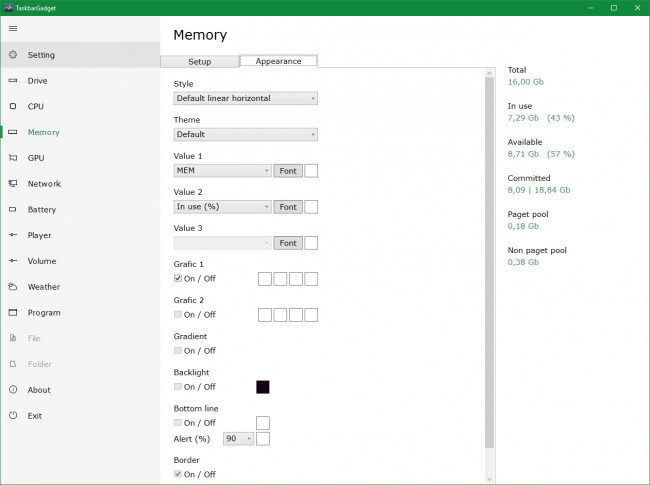The width and height of the screenshot is (650, 485).
Task: Click the Exit power icon
Action: click(x=13, y=415)
